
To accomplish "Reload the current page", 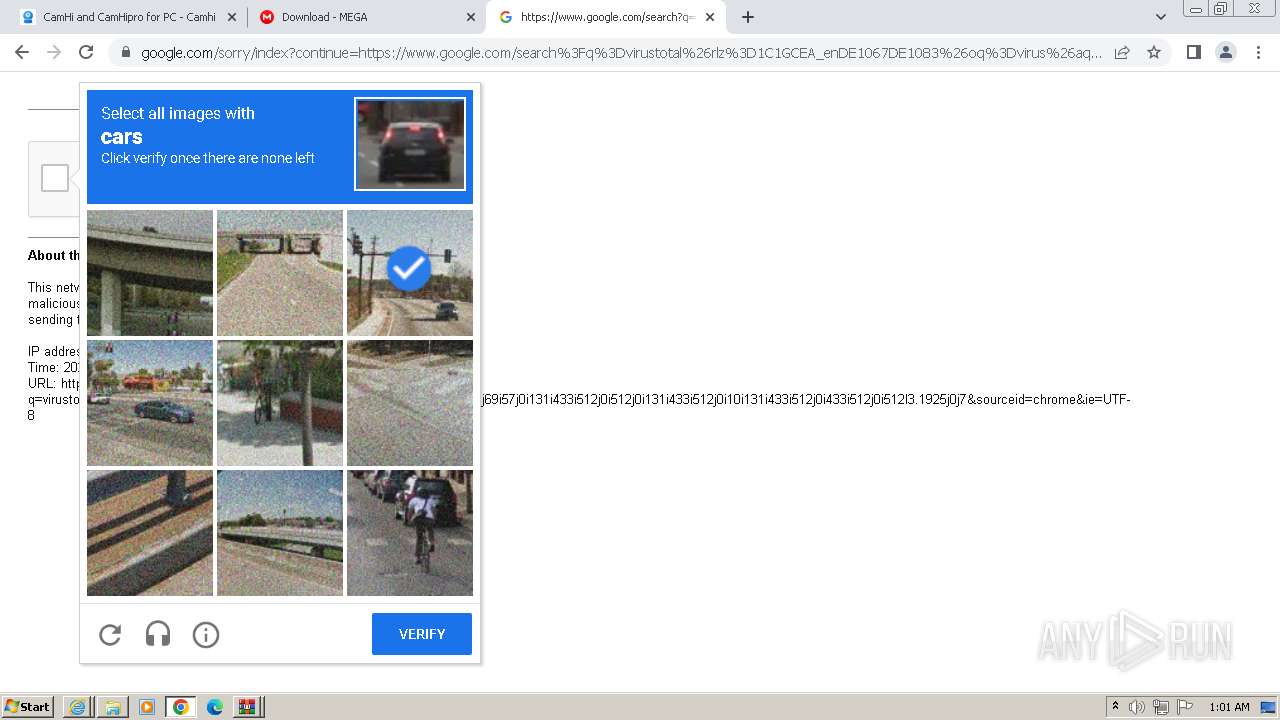I will (x=86, y=52).
